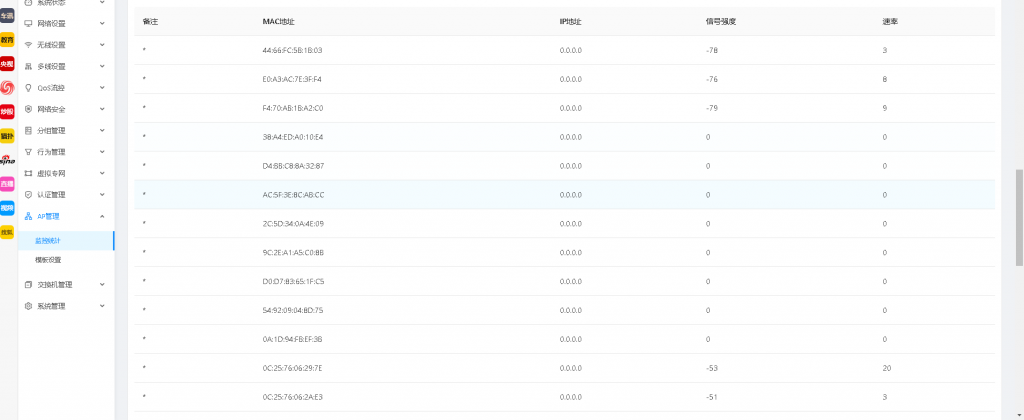Expand the 认证管理 chevron
The height and width of the screenshot is (420, 1024).
pyautogui.click(x=103, y=195)
